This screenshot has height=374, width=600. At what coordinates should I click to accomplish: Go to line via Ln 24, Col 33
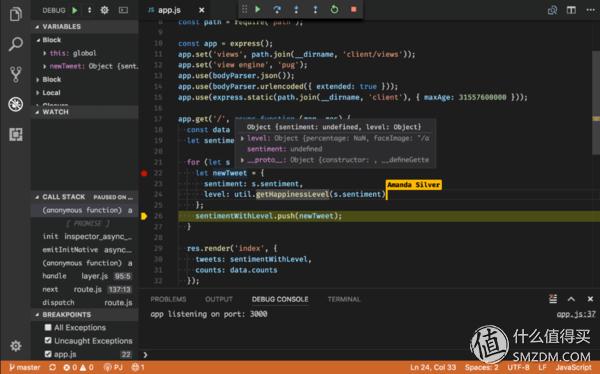[433, 367]
